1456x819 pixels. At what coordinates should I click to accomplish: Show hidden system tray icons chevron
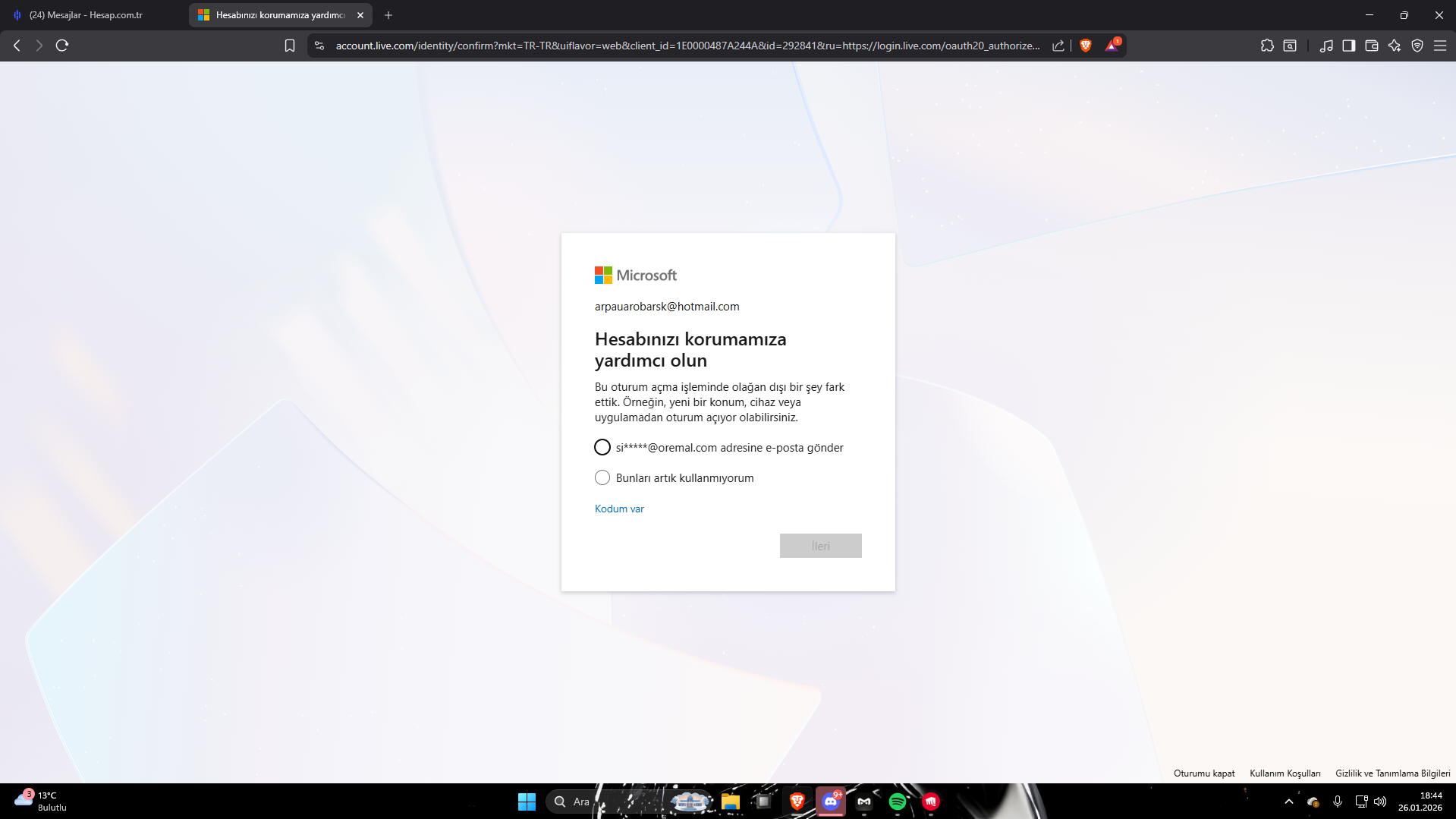pyautogui.click(x=1289, y=802)
